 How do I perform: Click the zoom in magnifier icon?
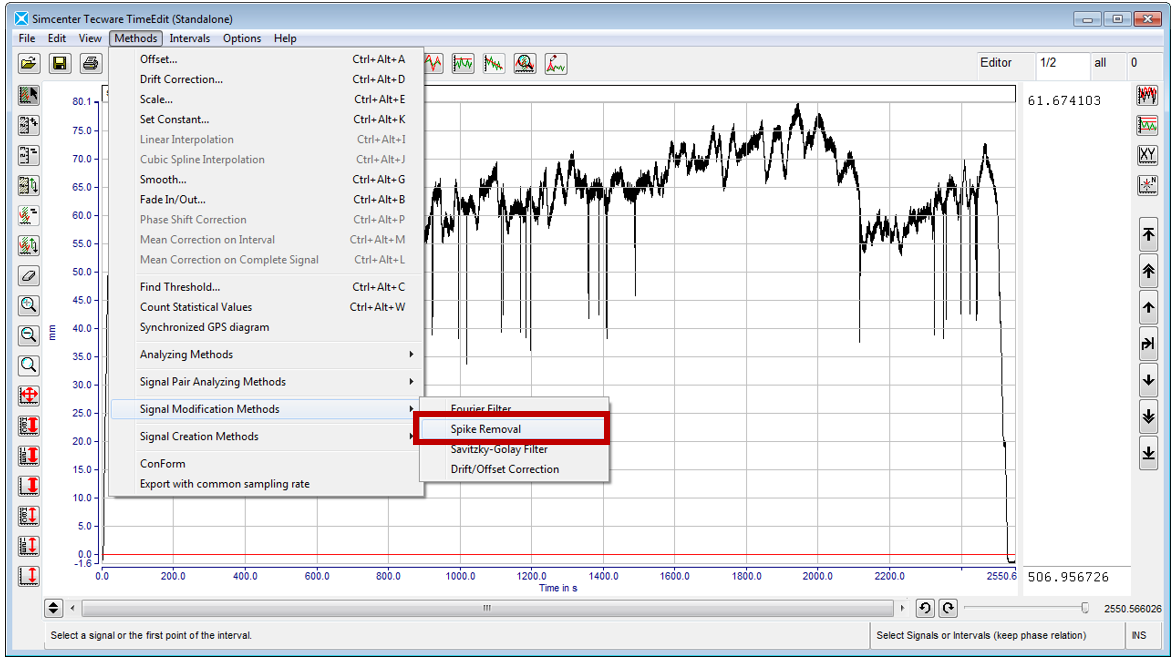tap(28, 305)
